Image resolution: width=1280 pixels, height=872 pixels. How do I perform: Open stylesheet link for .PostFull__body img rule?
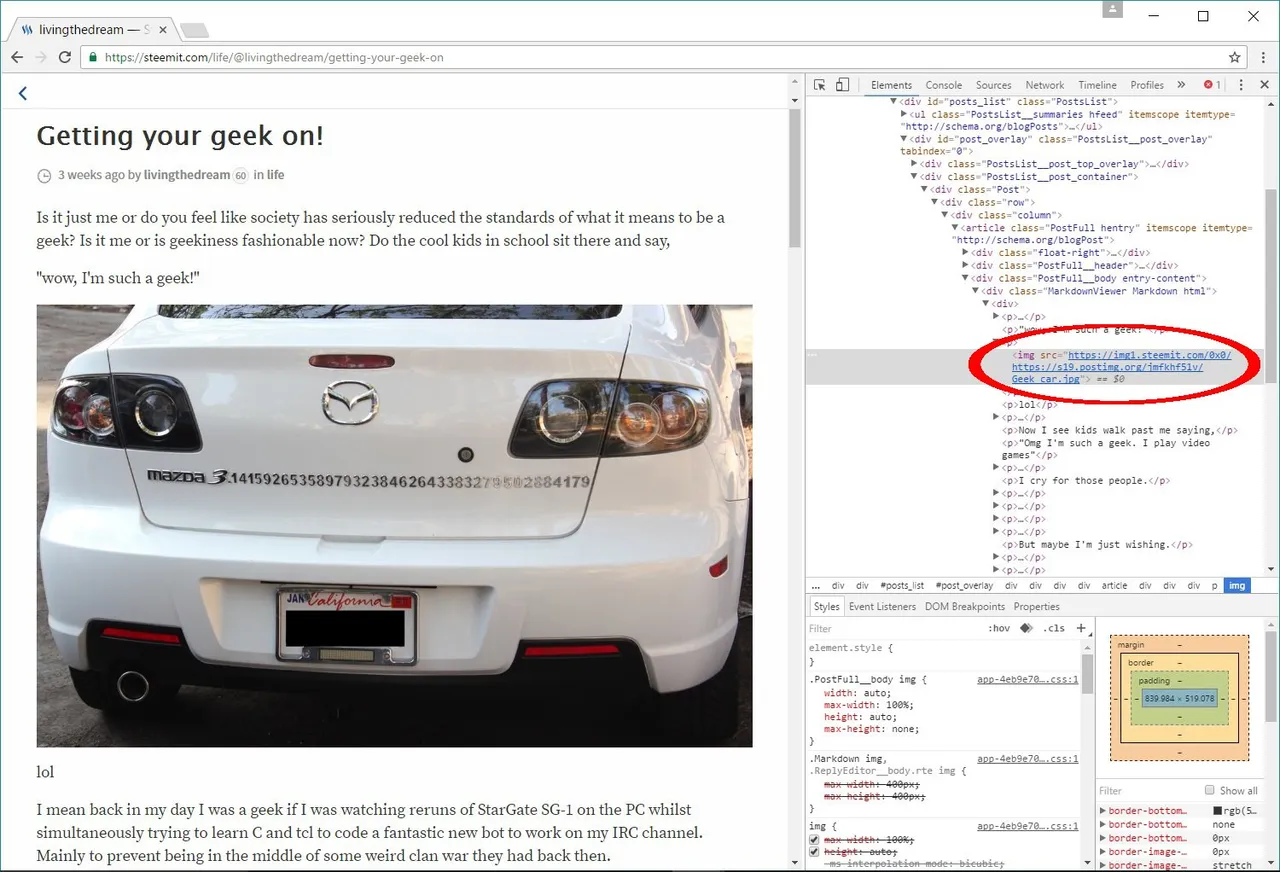[x=1027, y=680]
